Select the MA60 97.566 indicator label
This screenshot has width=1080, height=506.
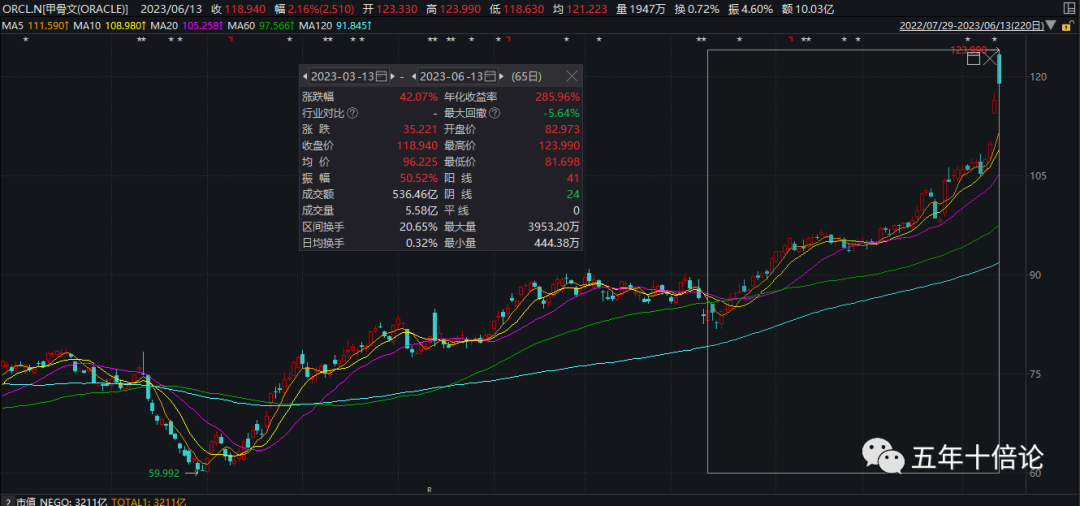(259, 26)
